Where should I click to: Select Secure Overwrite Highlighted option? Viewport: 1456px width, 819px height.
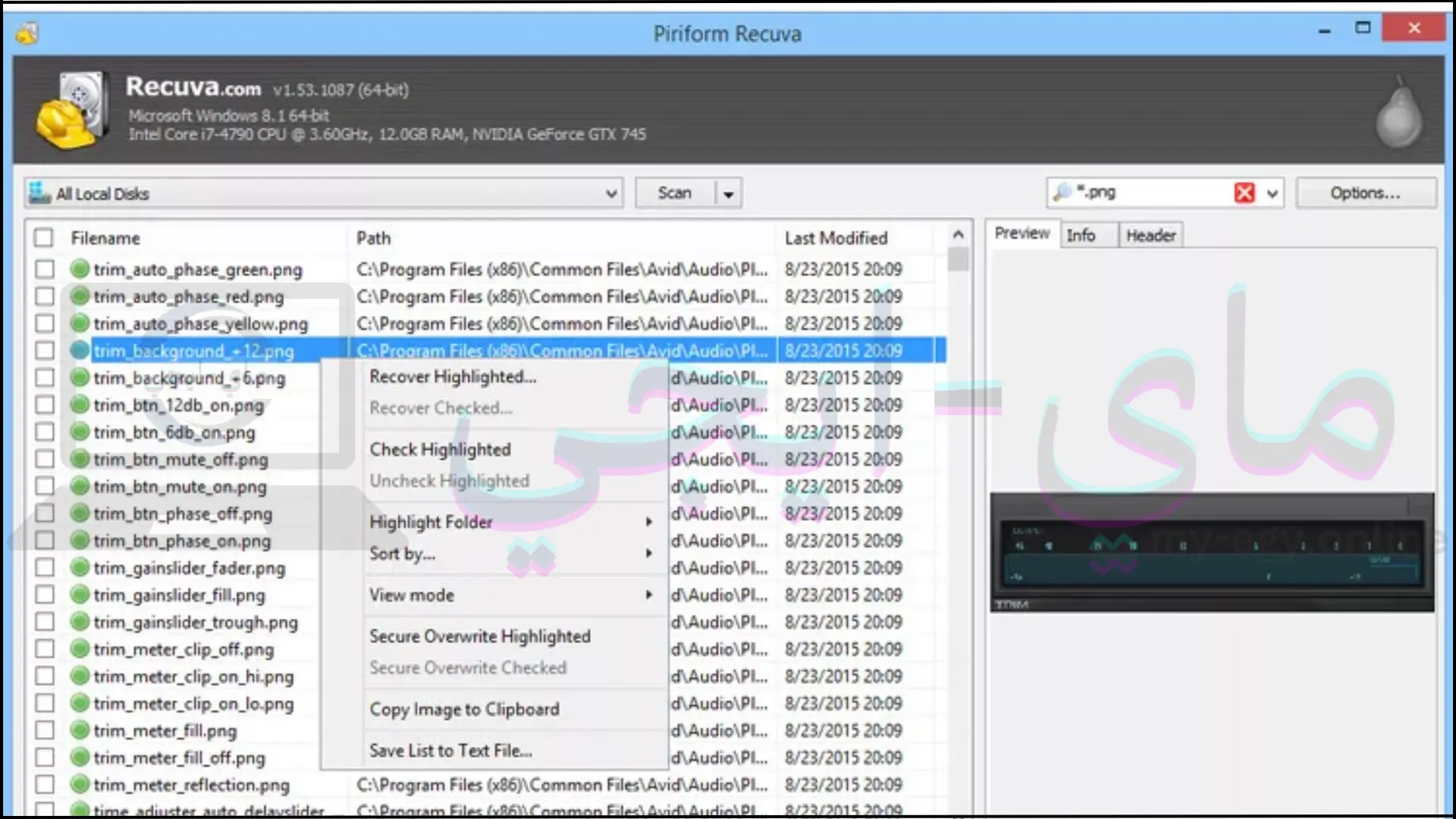click(x=480, y=636)
